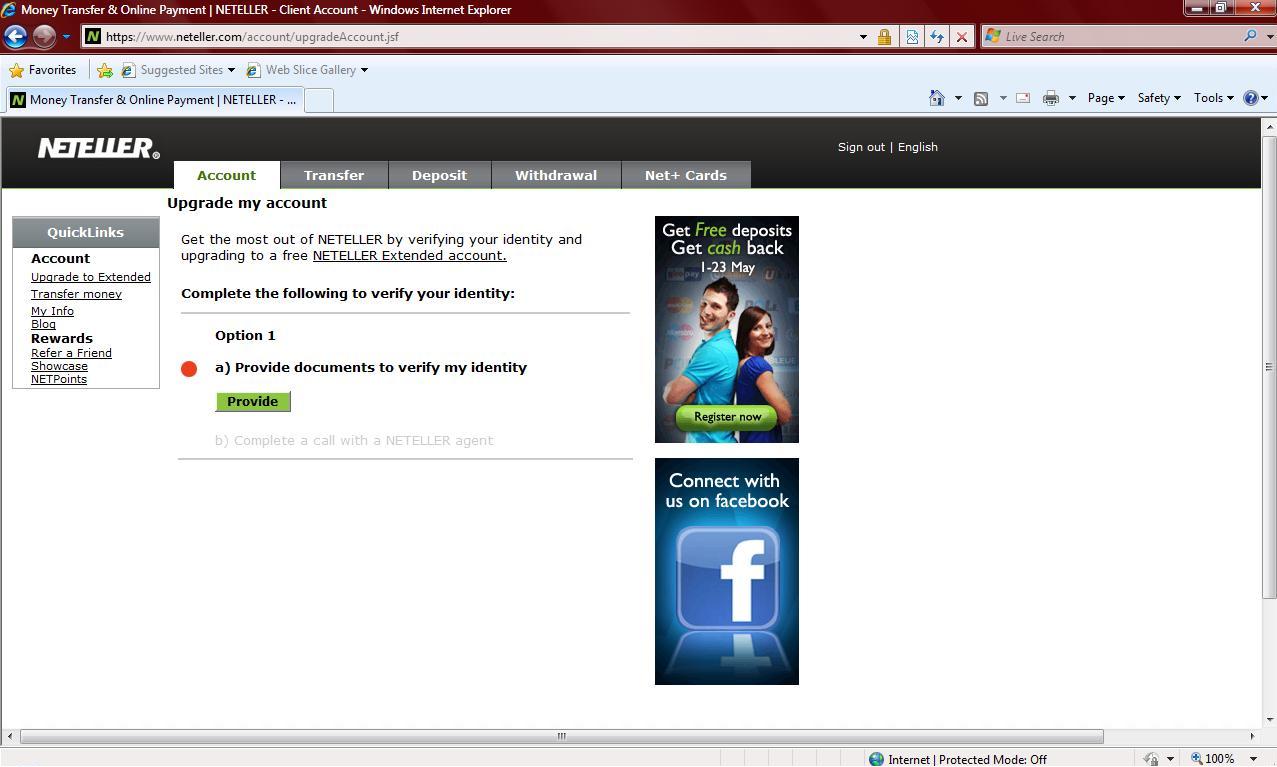Click the privacy report status icon
Image resolution: width=1277 pixels, height=767 pixels.
pos(1151,759)
